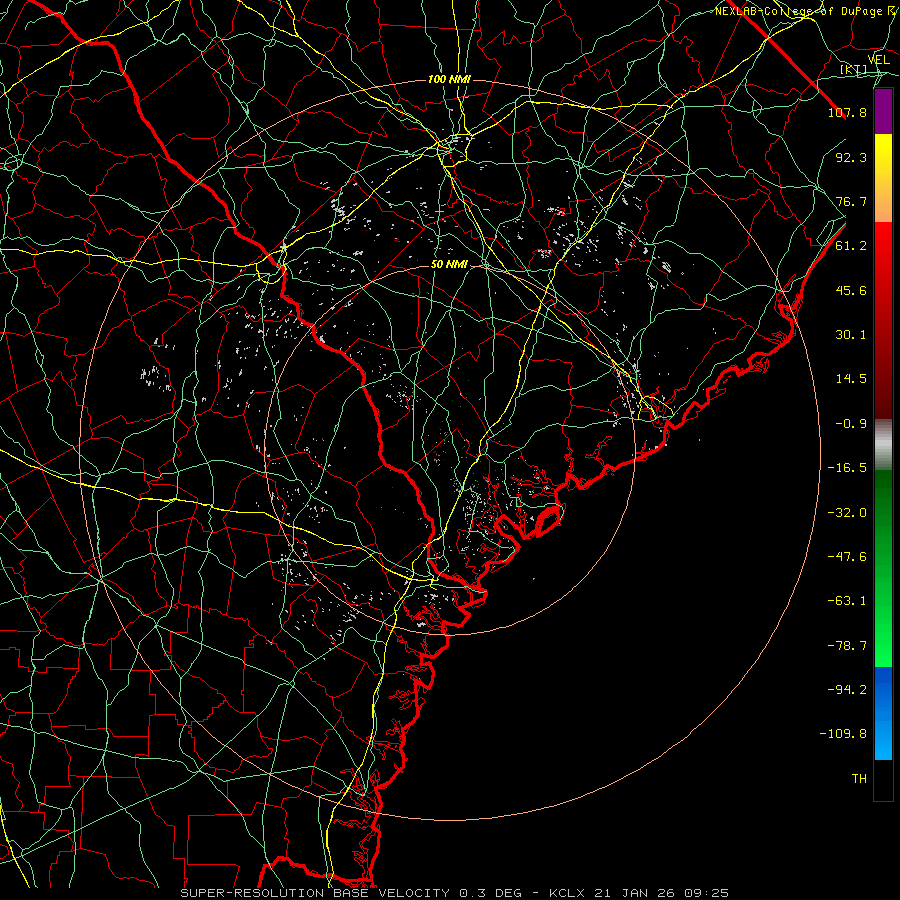The image size is (900, 900).
Task: Click the 30.1 velocity scale value
Action: click(851, 335)
